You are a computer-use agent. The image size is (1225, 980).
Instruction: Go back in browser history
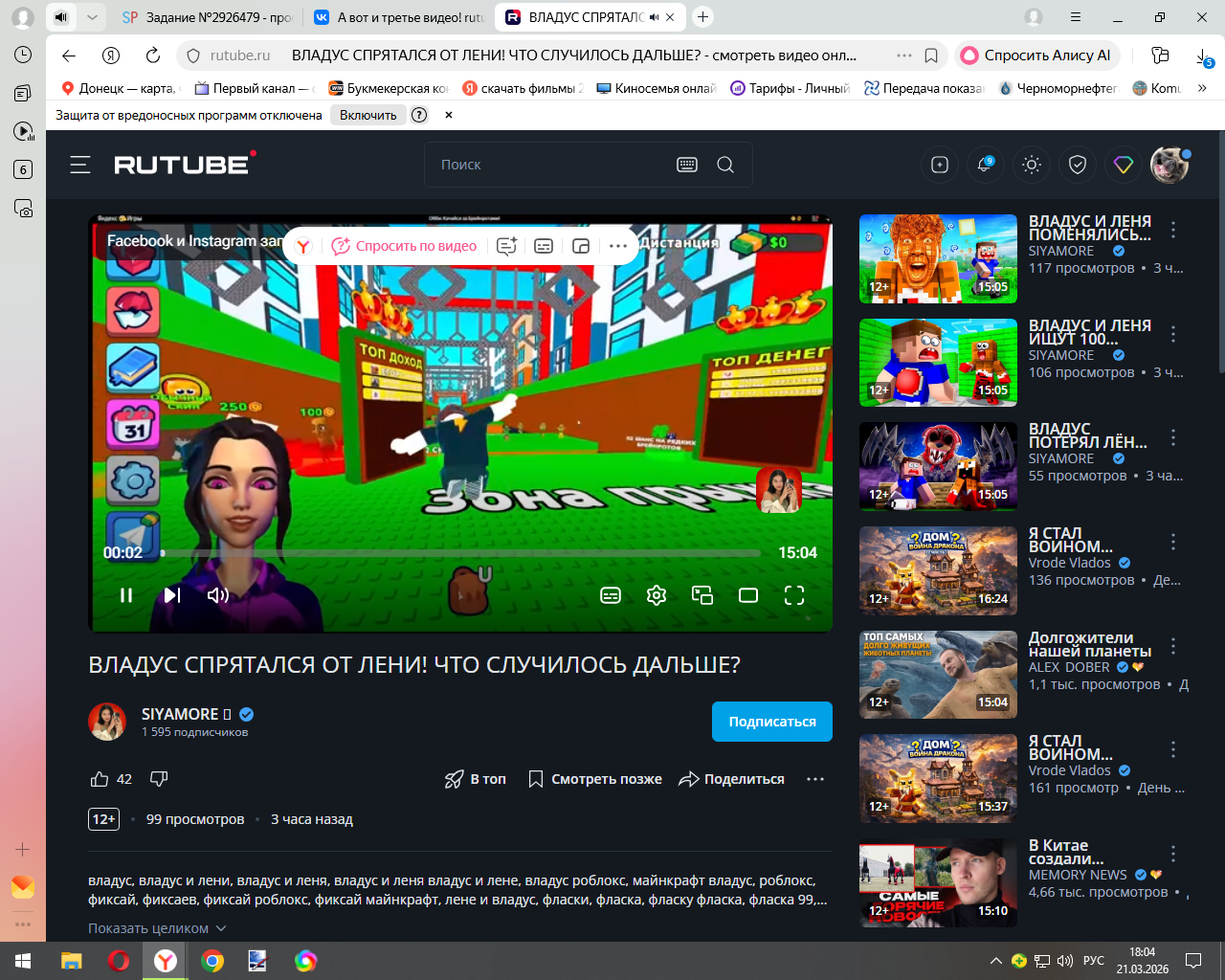point(68,56)
